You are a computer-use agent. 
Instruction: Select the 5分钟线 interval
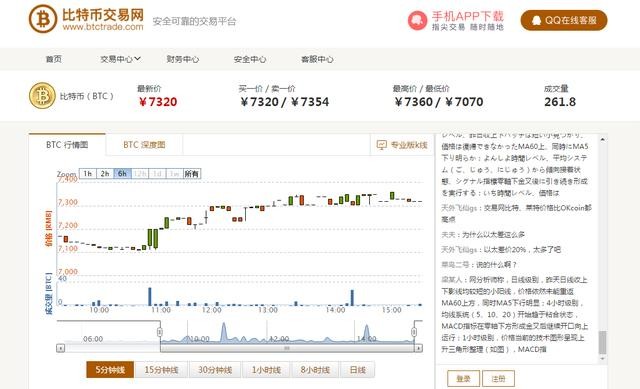click(x=110, y=370)
